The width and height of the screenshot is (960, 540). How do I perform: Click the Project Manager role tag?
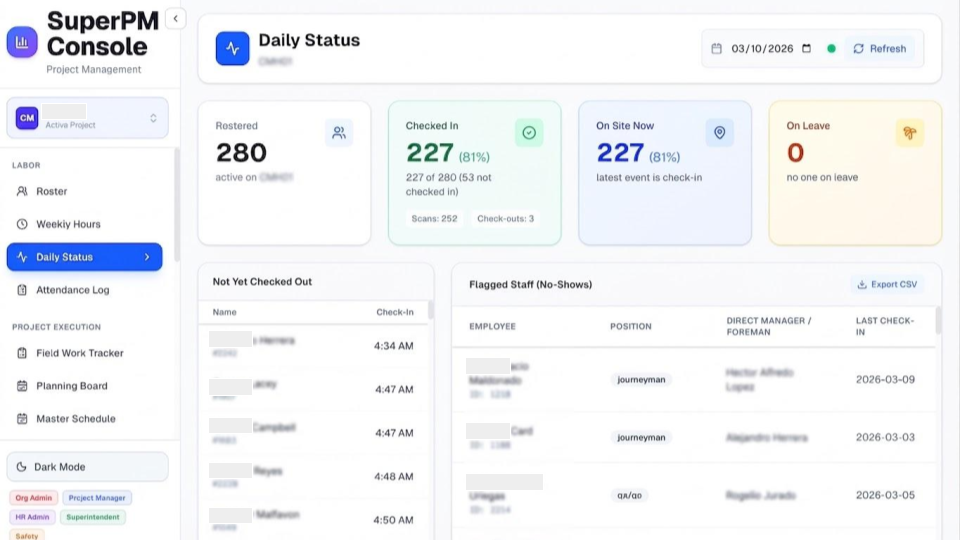(x=97, y=498)
